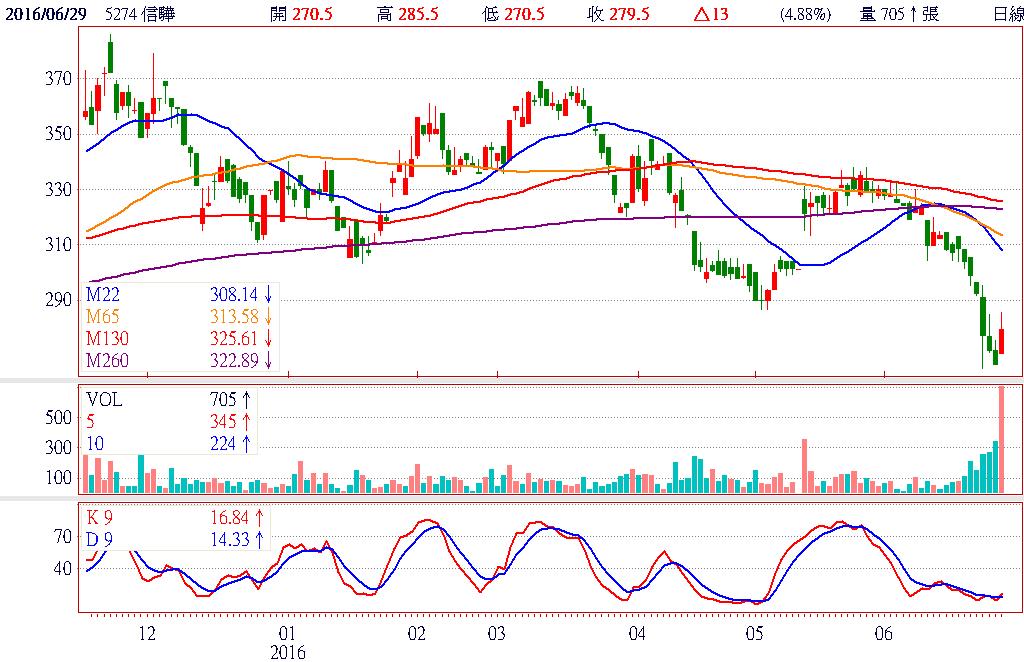Click the D 9 stochastic indicator label
Image resolution: width=1024 pixels, height=662 pixels.
coord(99,540)
